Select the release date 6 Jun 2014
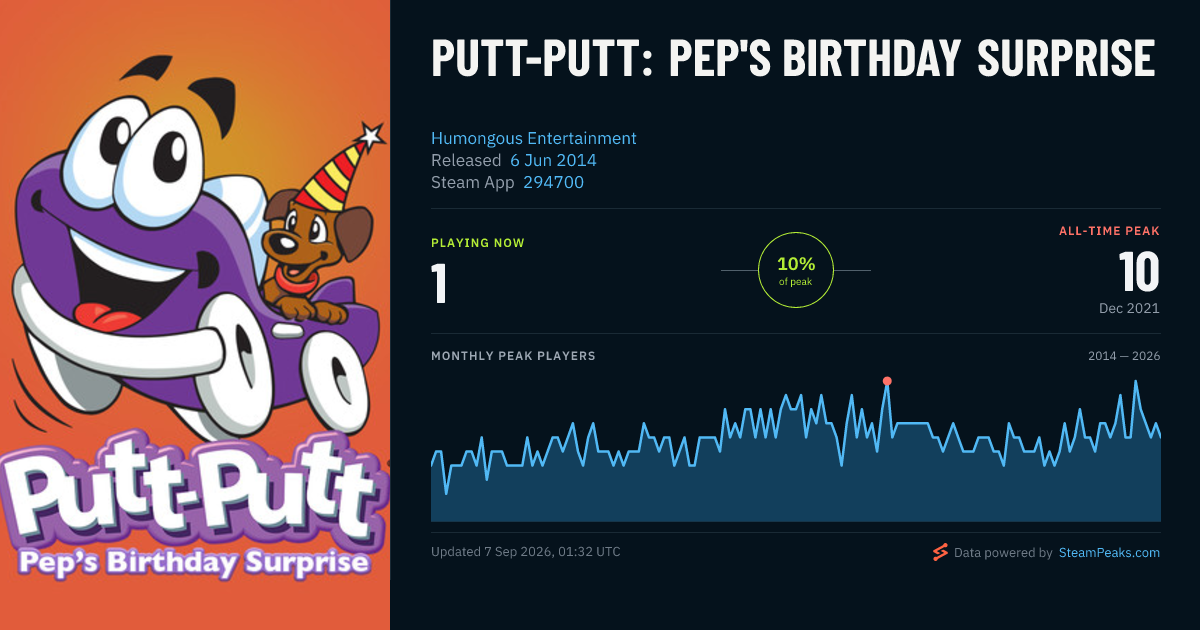This screenshot has height=630, width=1200. [553, 160]
